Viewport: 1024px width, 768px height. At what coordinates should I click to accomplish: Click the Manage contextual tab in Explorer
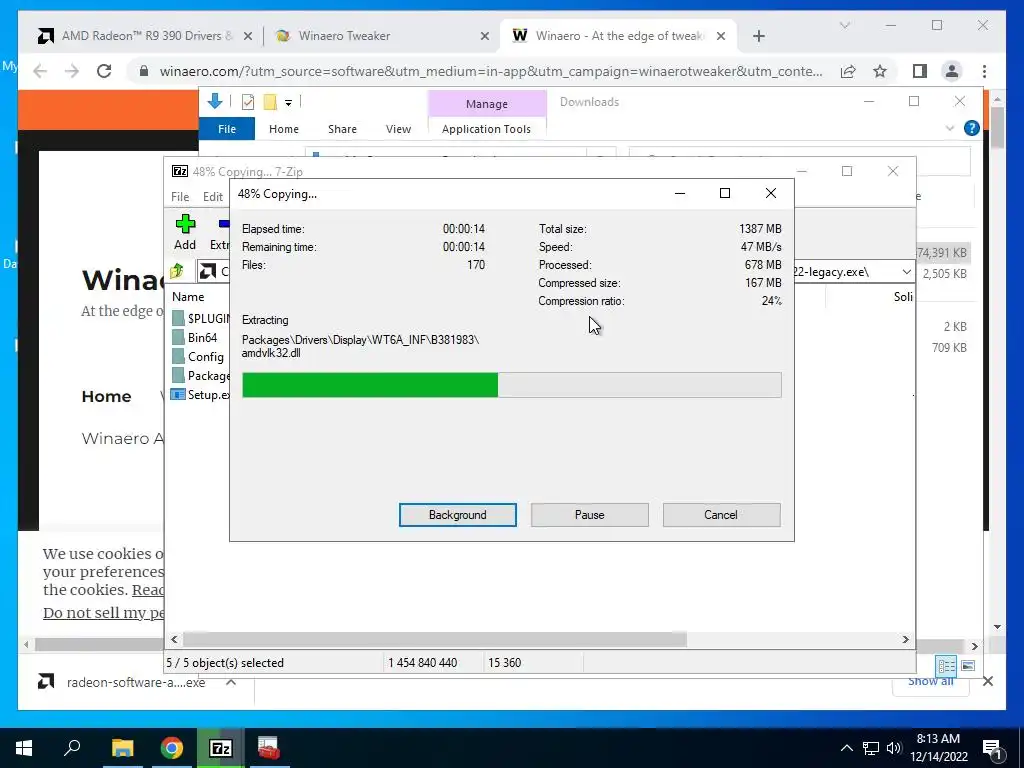(487, 104)
